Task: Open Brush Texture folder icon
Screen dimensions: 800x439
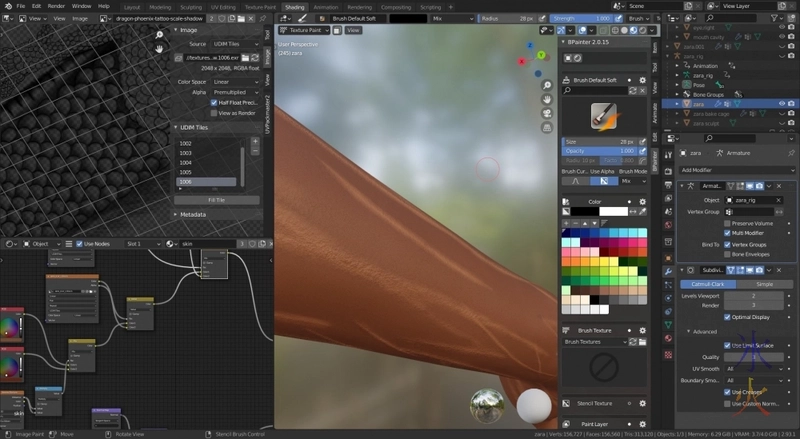Action: point(642,342)
